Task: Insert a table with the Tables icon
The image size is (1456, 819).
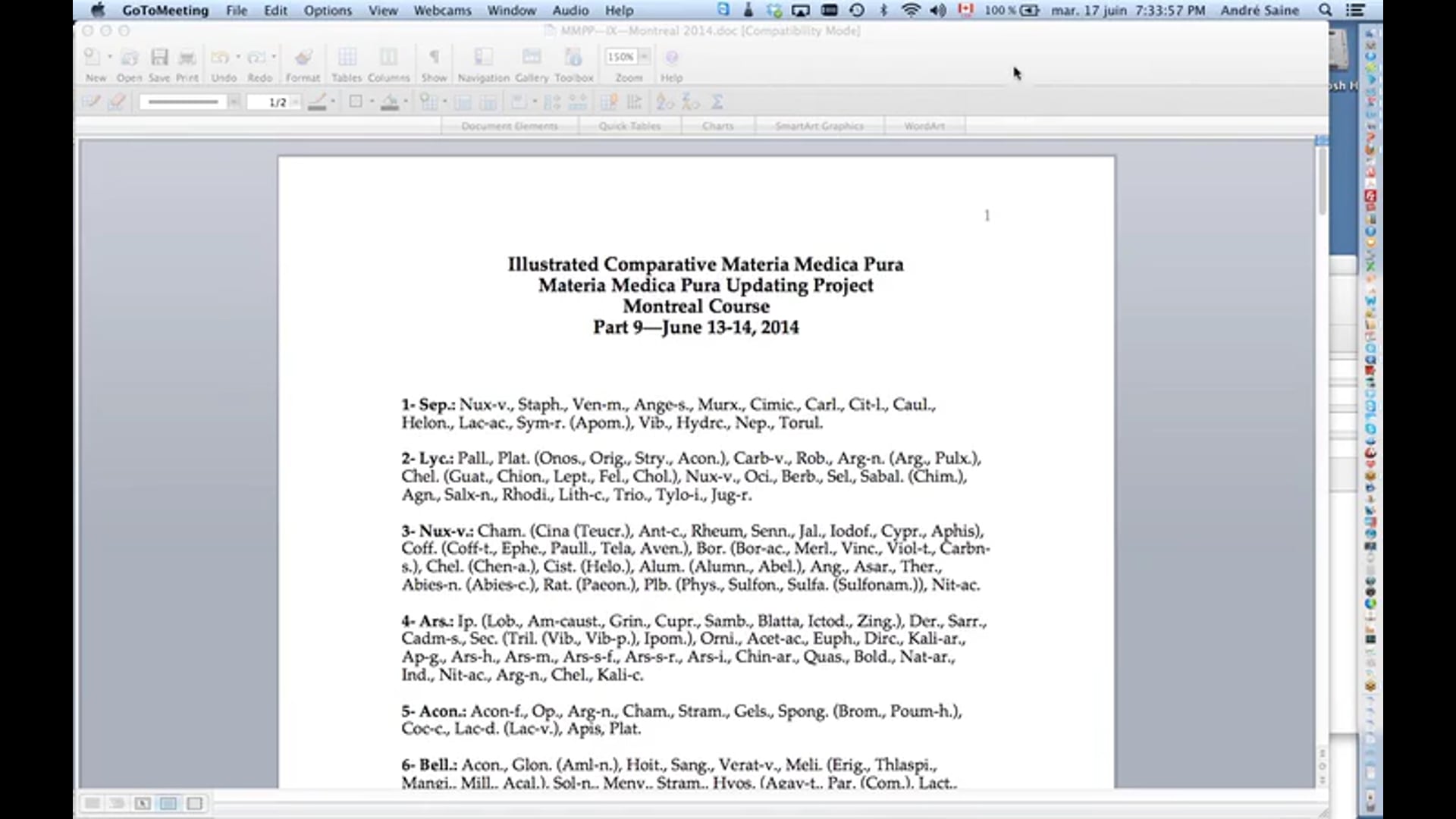Action: point(347,57)
